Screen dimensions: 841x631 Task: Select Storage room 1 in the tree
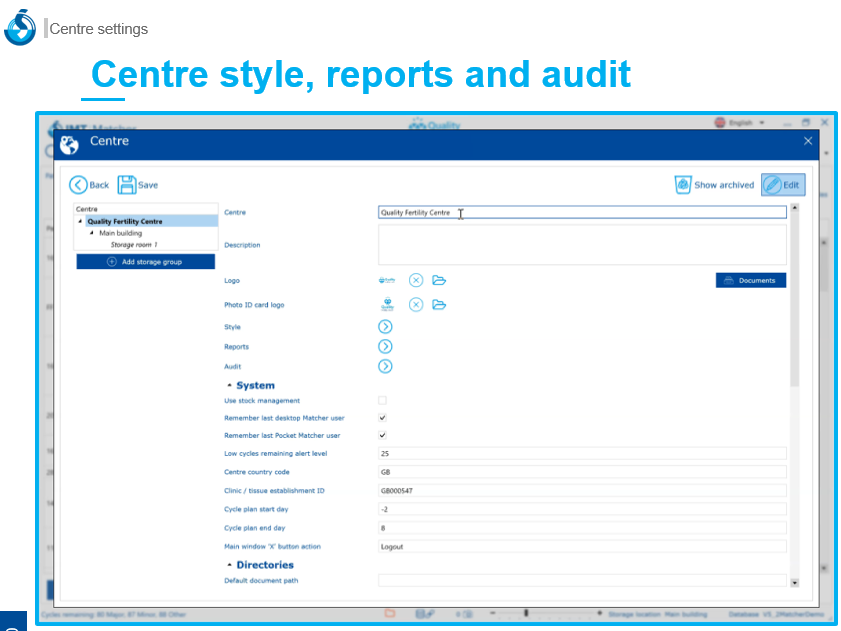[x=134, y=244]
